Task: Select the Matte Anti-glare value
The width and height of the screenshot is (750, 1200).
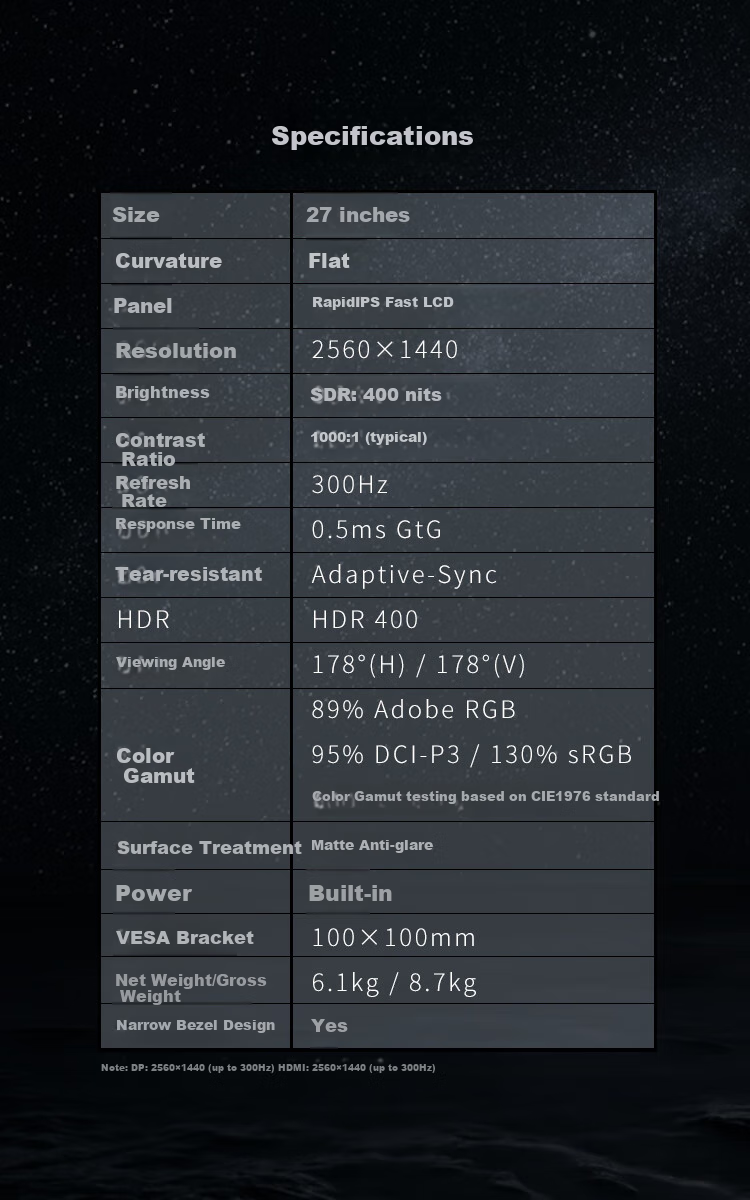Action: pyautogui.click(x=372, y=845)
